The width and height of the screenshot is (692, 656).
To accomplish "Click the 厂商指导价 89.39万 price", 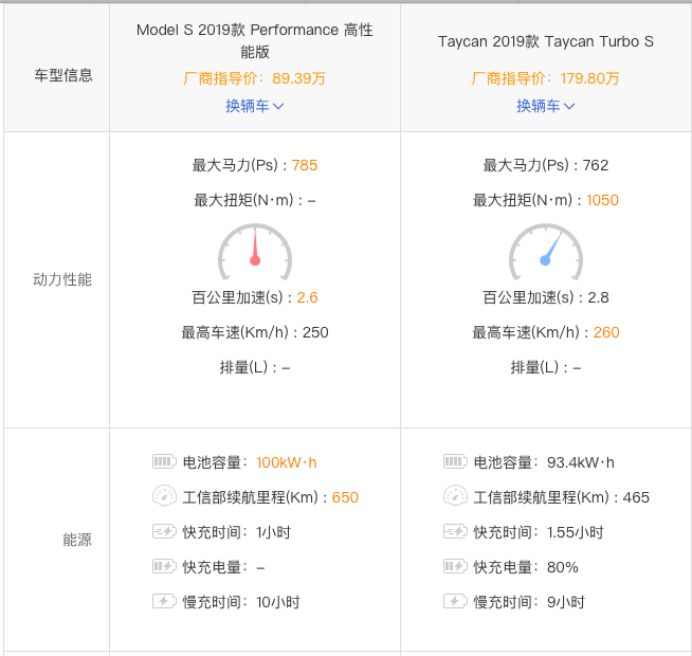I will [255, 79].
